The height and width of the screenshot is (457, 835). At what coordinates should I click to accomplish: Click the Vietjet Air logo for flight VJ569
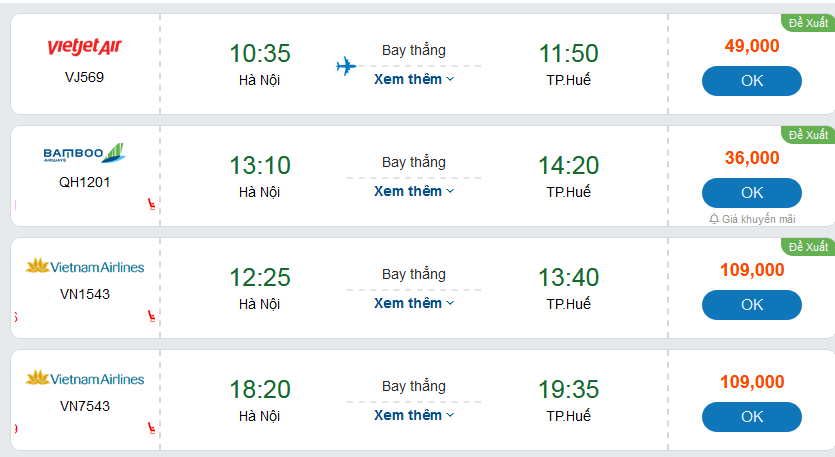pos(85,48)
